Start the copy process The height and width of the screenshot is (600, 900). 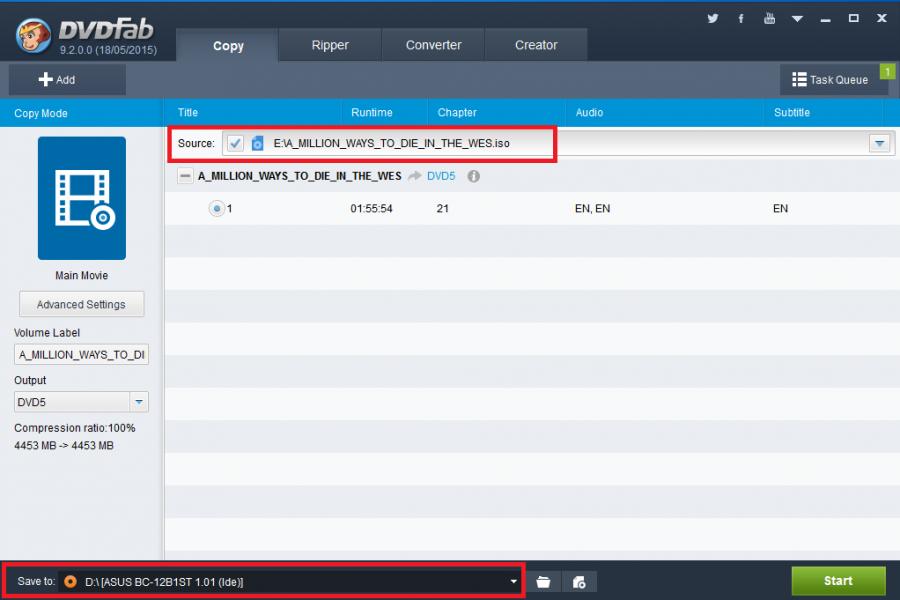click(839, 580)
